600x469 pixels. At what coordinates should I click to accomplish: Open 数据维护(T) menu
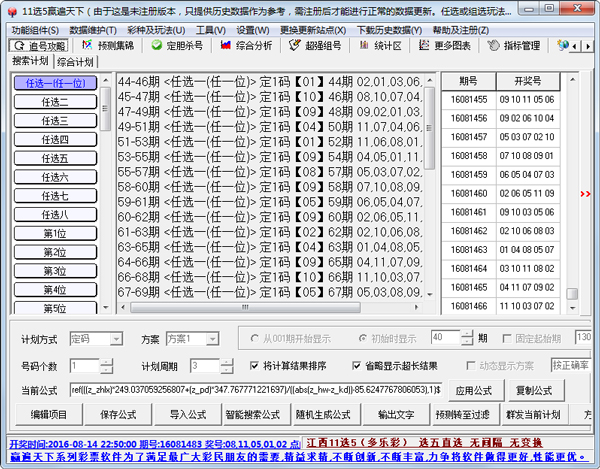(x=93, y=30)
